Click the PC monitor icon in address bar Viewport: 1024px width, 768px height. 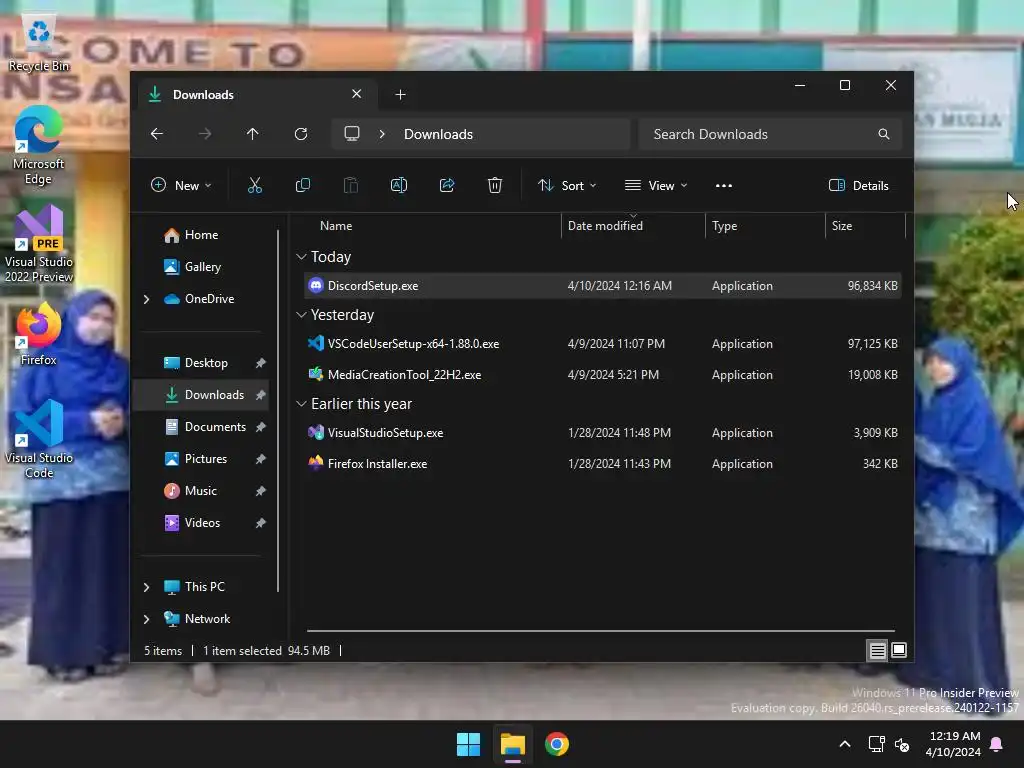click(352, 134)
